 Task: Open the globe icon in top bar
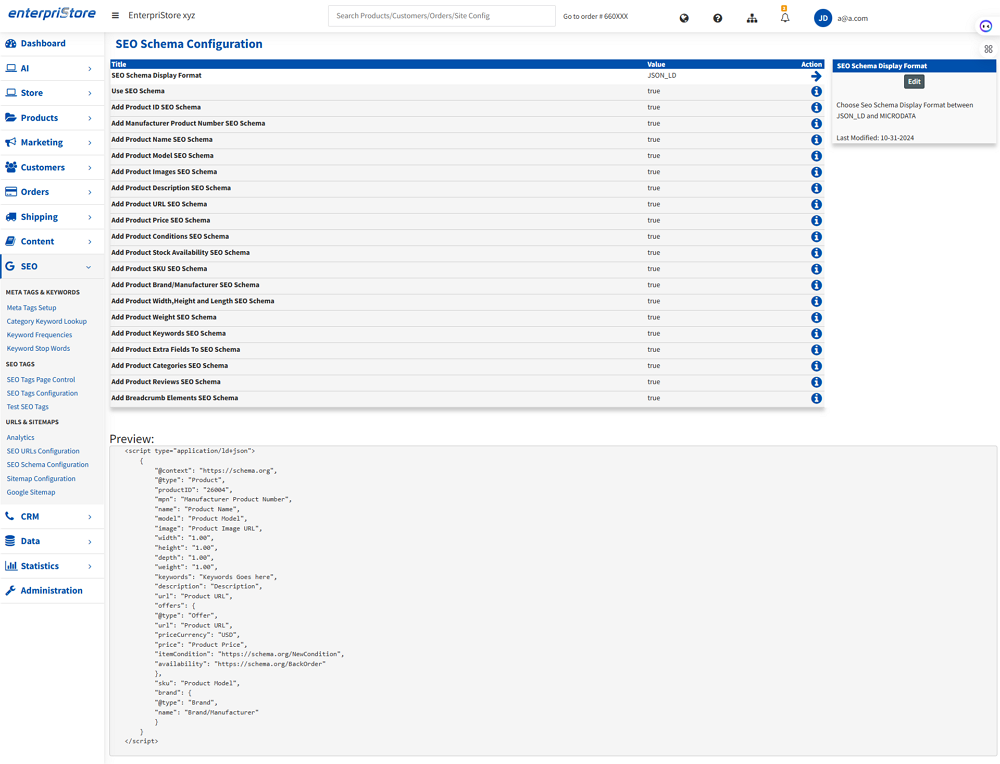pos(684,18)
